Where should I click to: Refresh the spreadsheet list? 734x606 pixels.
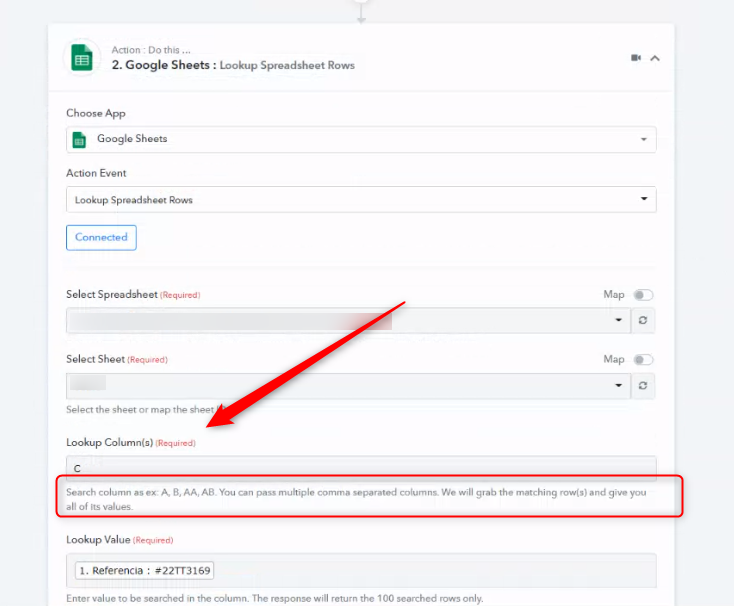pyautogui.click(x=643, y=320)
